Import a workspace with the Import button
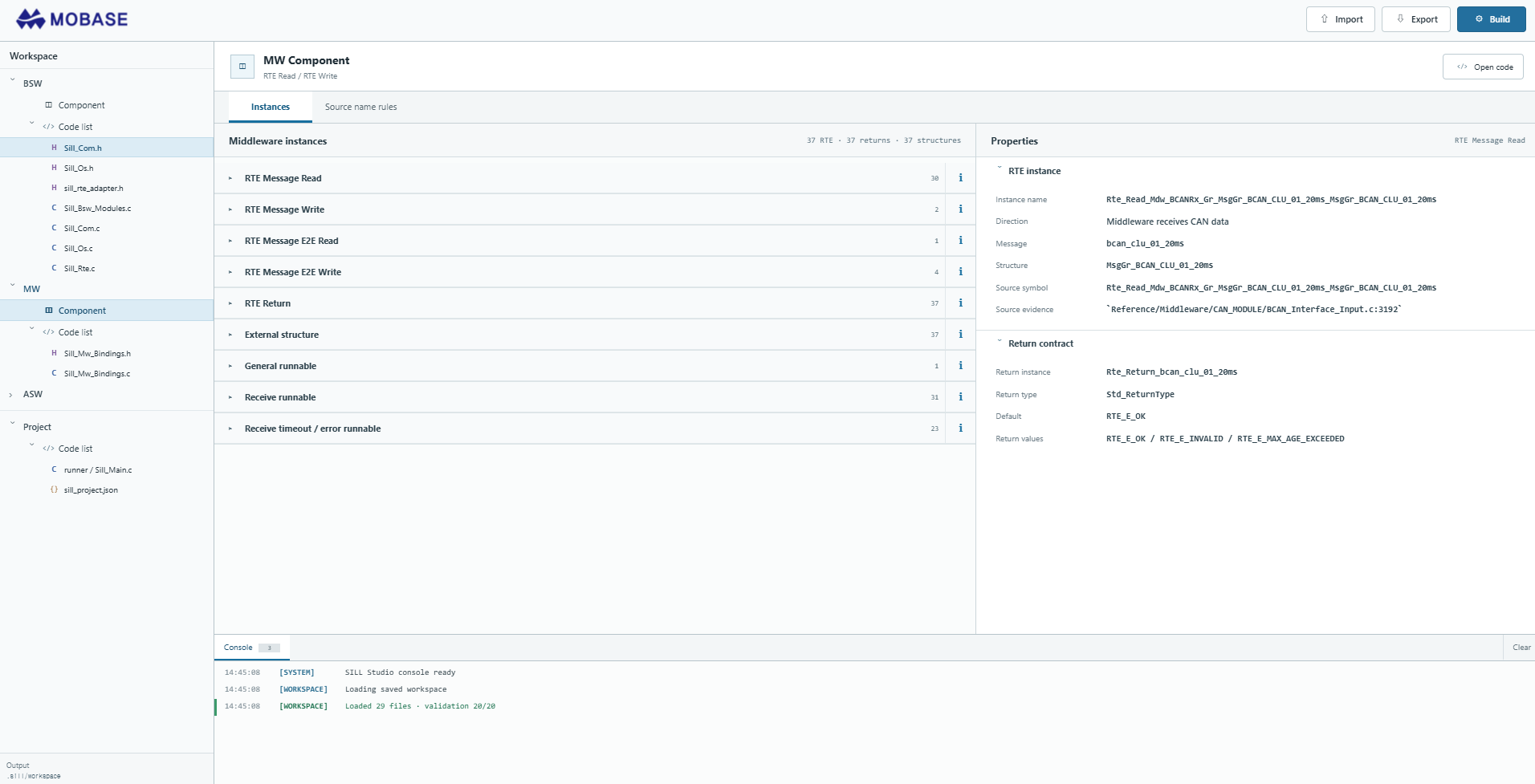The height and width of the screenshot is (784, 1535). pyautogui.click(x=1341, y=19)
